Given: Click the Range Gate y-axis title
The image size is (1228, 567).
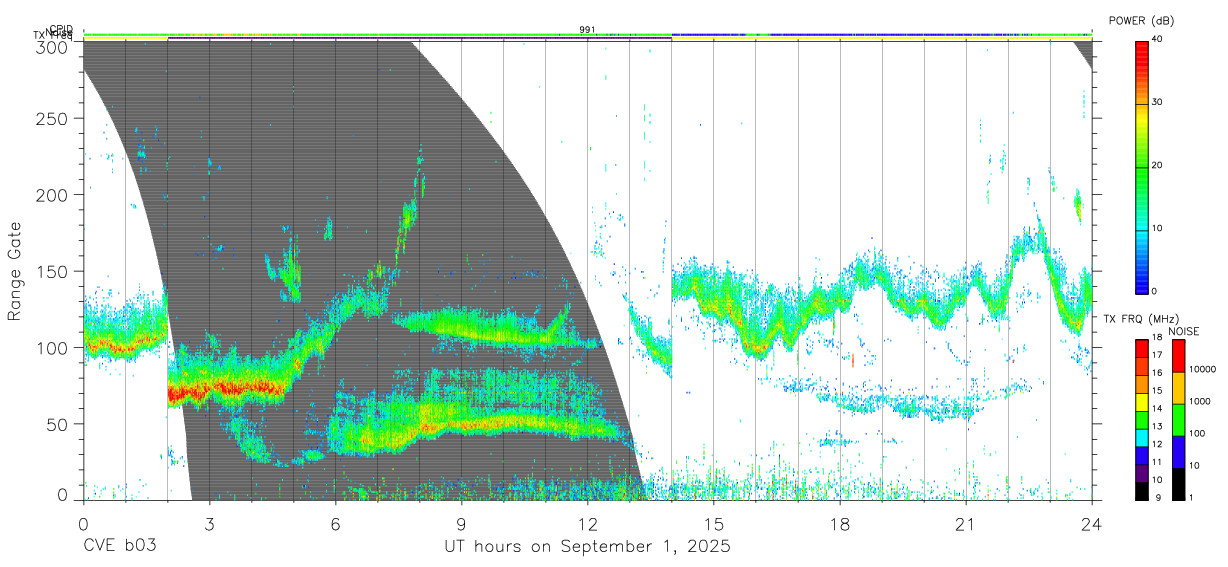Looking at the screenshot, I should click(x=15, y=271).
